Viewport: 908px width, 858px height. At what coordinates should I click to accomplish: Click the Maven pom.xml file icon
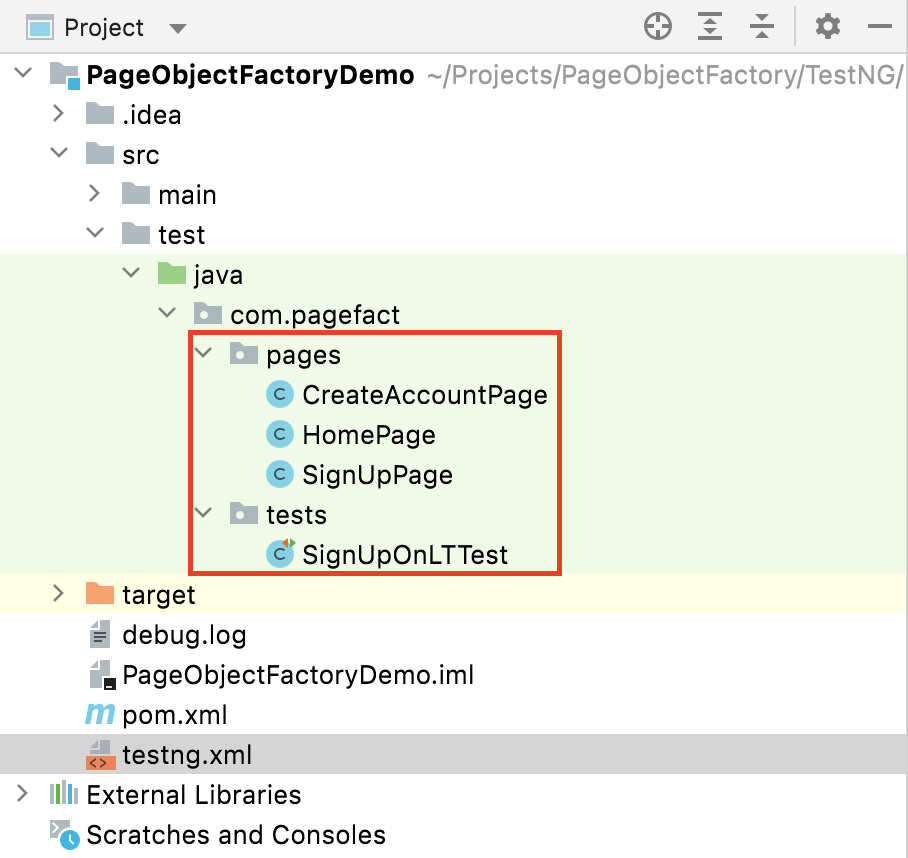click(100, 715)
